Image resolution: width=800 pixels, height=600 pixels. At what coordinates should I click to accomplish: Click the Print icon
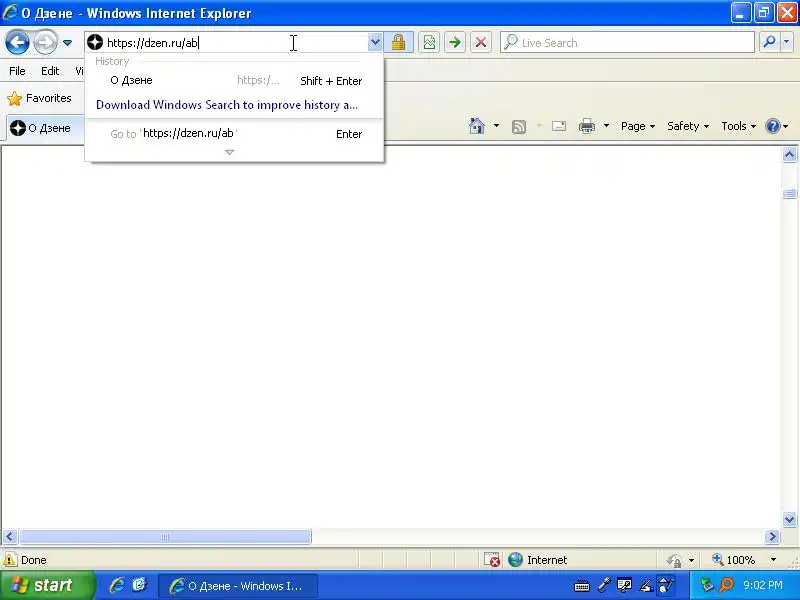coord(587,126)
